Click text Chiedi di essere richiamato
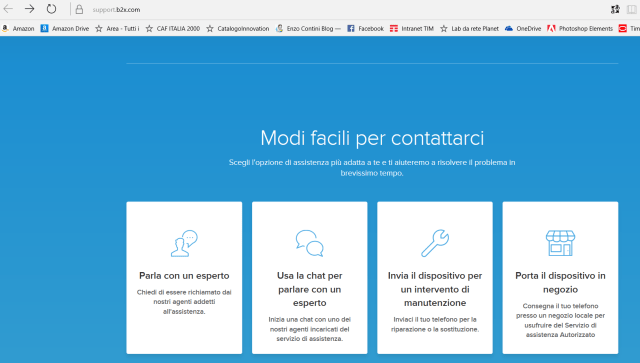The width and height of the screenshot is (640, 363). 184,302
